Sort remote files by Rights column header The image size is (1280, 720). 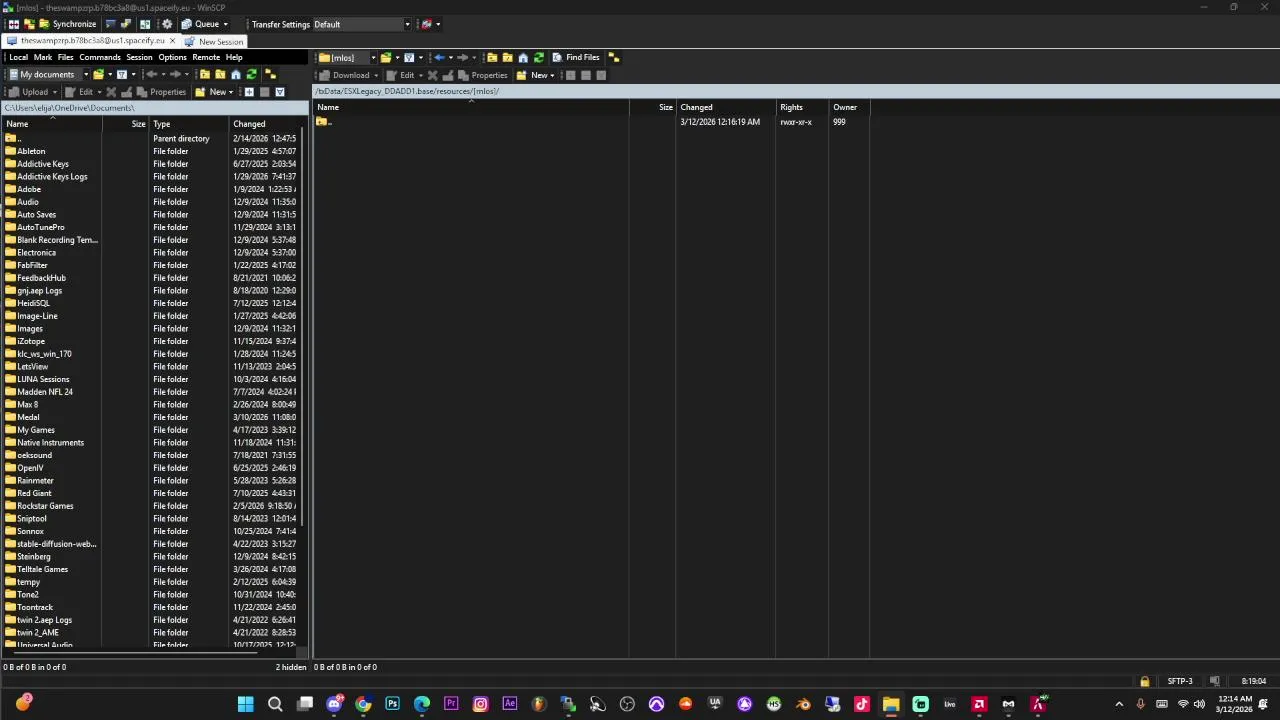coord(803,107)
